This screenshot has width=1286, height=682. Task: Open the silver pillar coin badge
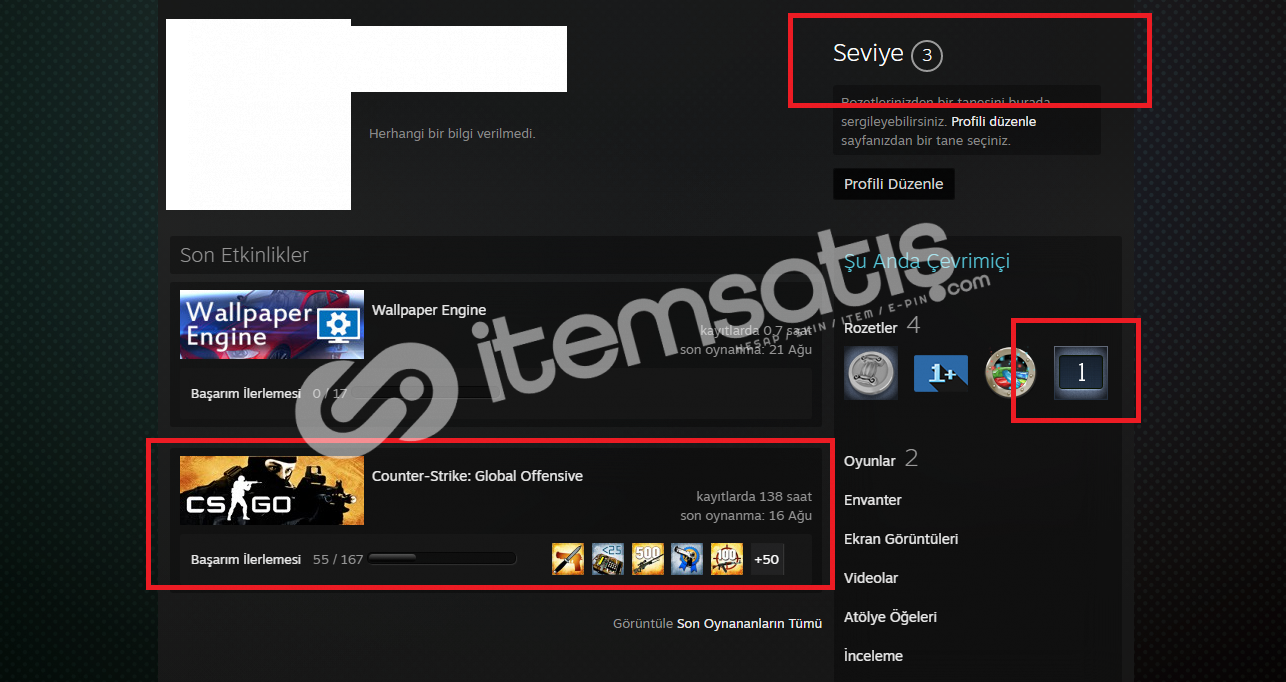click(871, 373)
